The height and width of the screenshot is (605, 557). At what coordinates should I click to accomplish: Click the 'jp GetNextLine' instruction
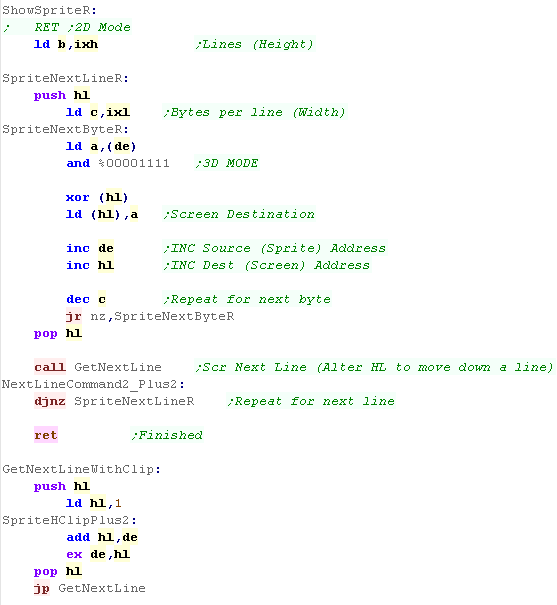pos(89,588)
